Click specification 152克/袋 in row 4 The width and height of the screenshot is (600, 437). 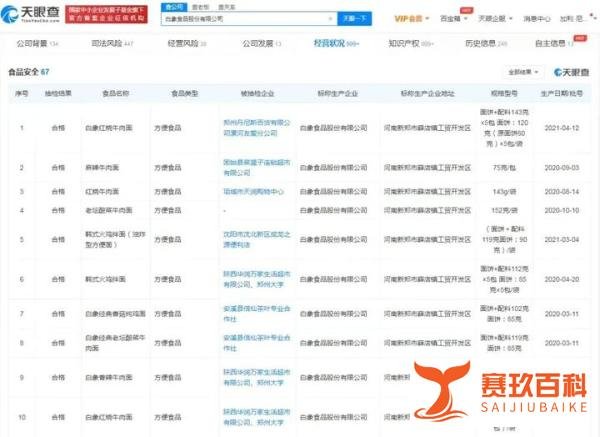coord(504,210)
